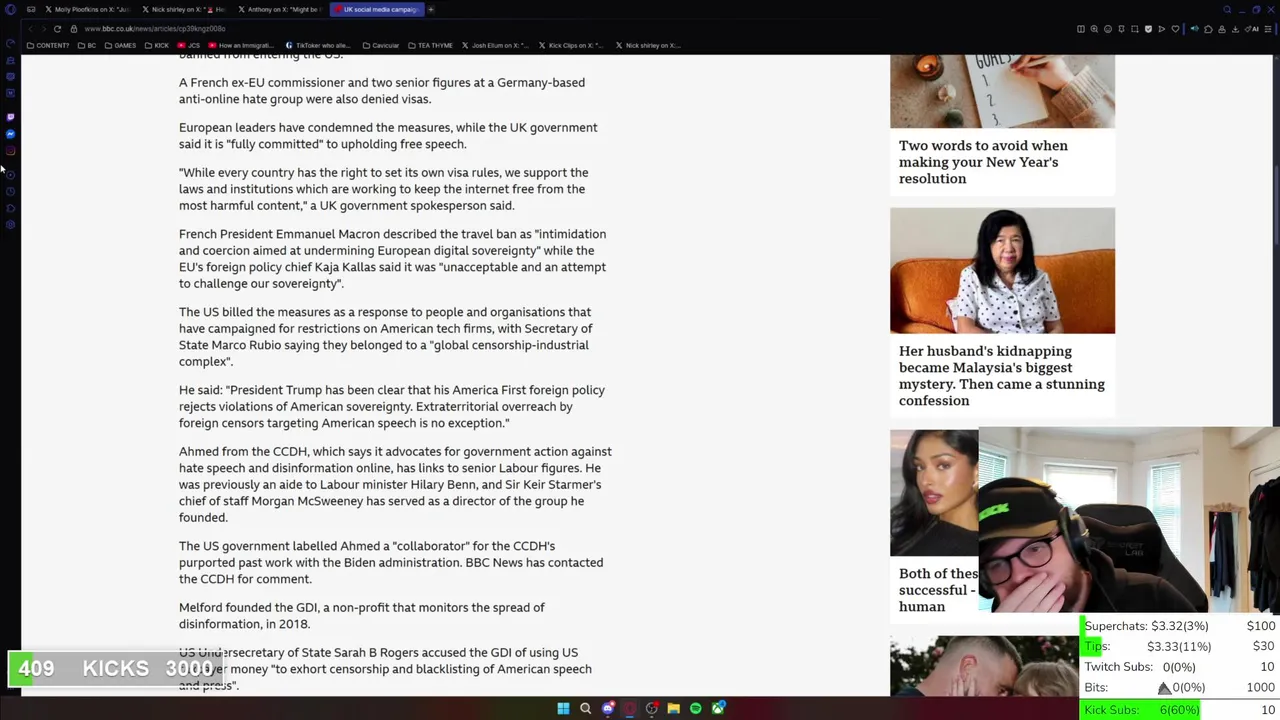Click the tab audio speaker icon

pos(1195,29)
